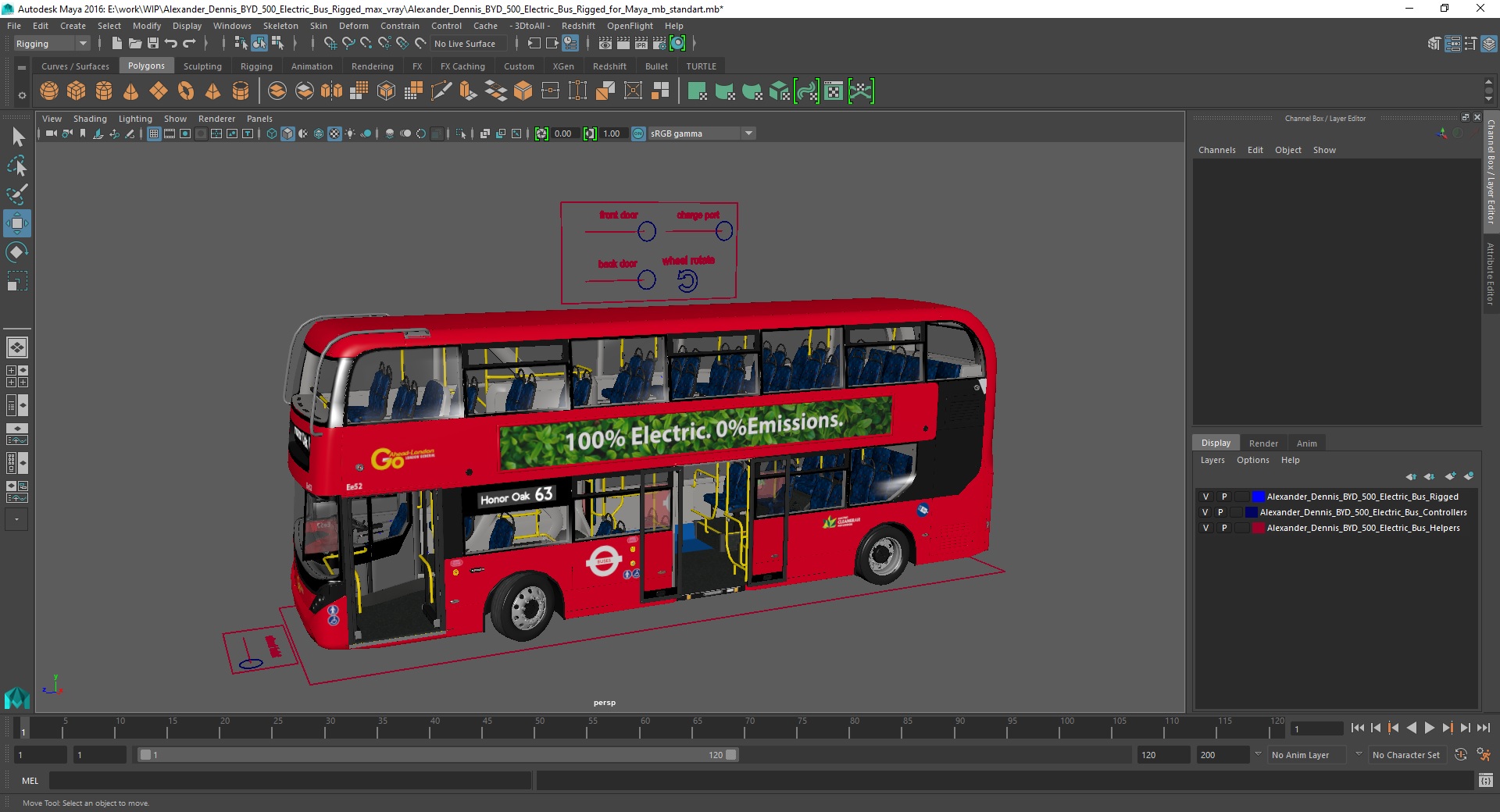This screenshot has height=812, width=1500.
Task: Toggle visibility of Bus_Helpers layer
Action: point(1205,528)
